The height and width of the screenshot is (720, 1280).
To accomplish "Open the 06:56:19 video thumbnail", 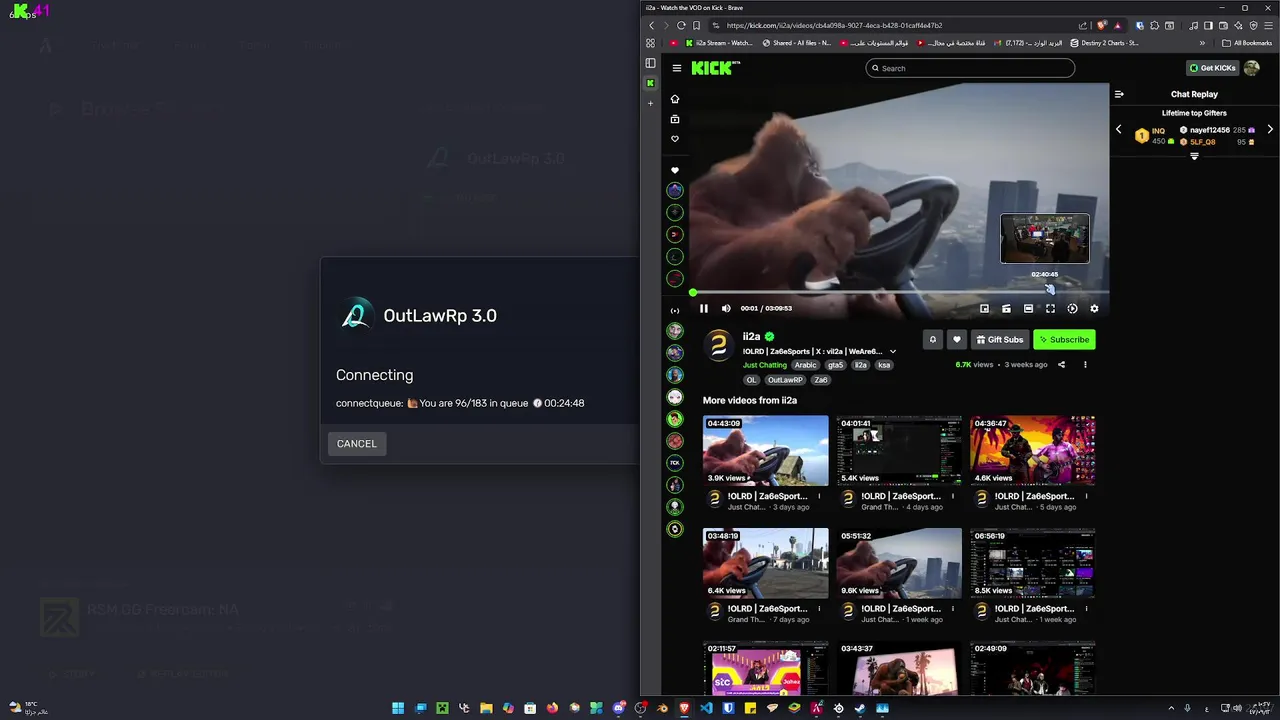I will [x=1032, y=563].
